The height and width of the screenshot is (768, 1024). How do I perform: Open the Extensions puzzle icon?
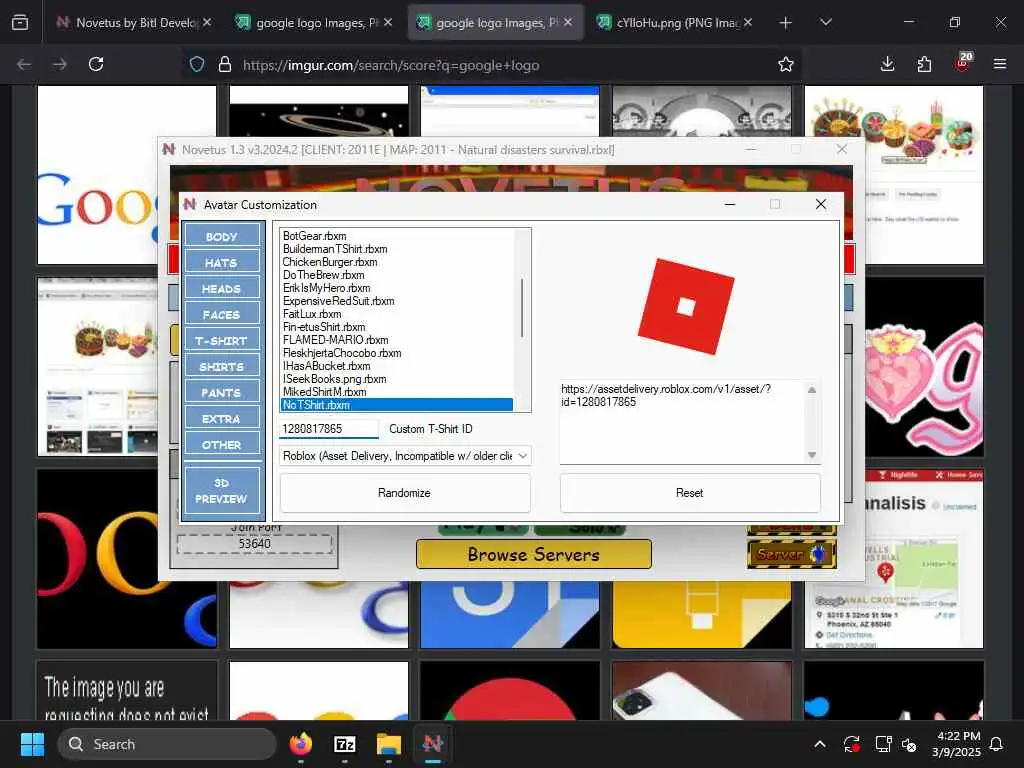pyautogui.click(x=924, y=64)
